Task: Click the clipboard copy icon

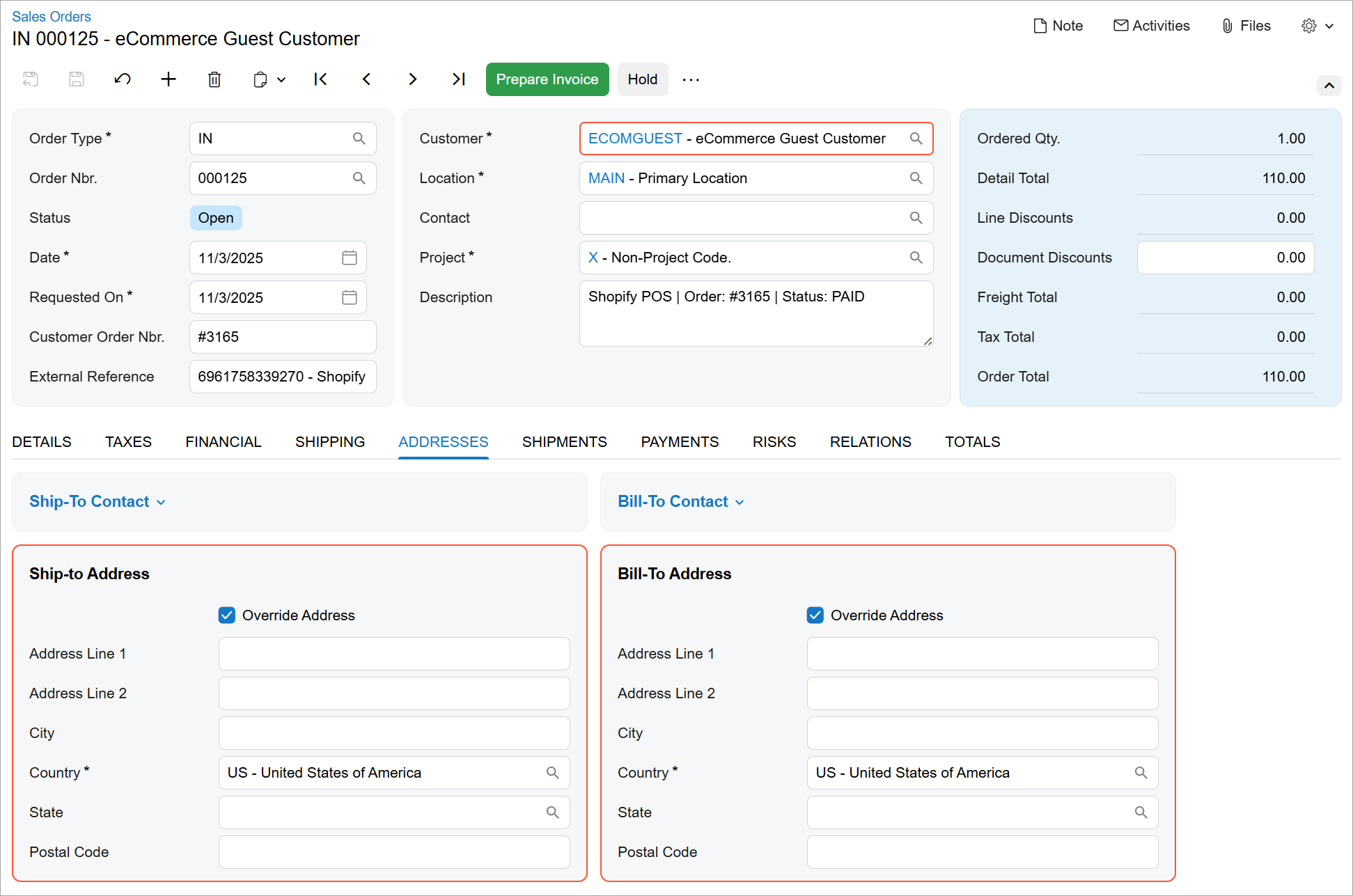Action: (260, 79)
